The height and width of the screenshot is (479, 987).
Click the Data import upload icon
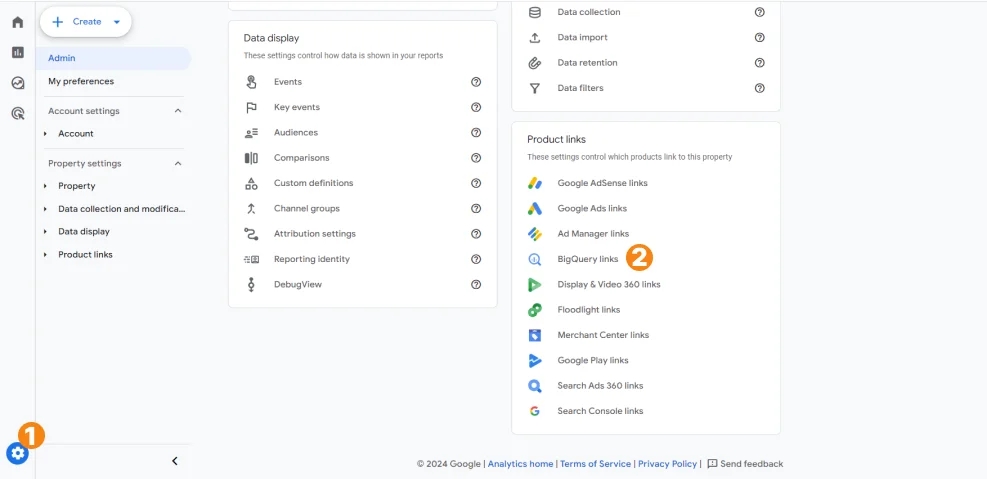coord(534,38)
